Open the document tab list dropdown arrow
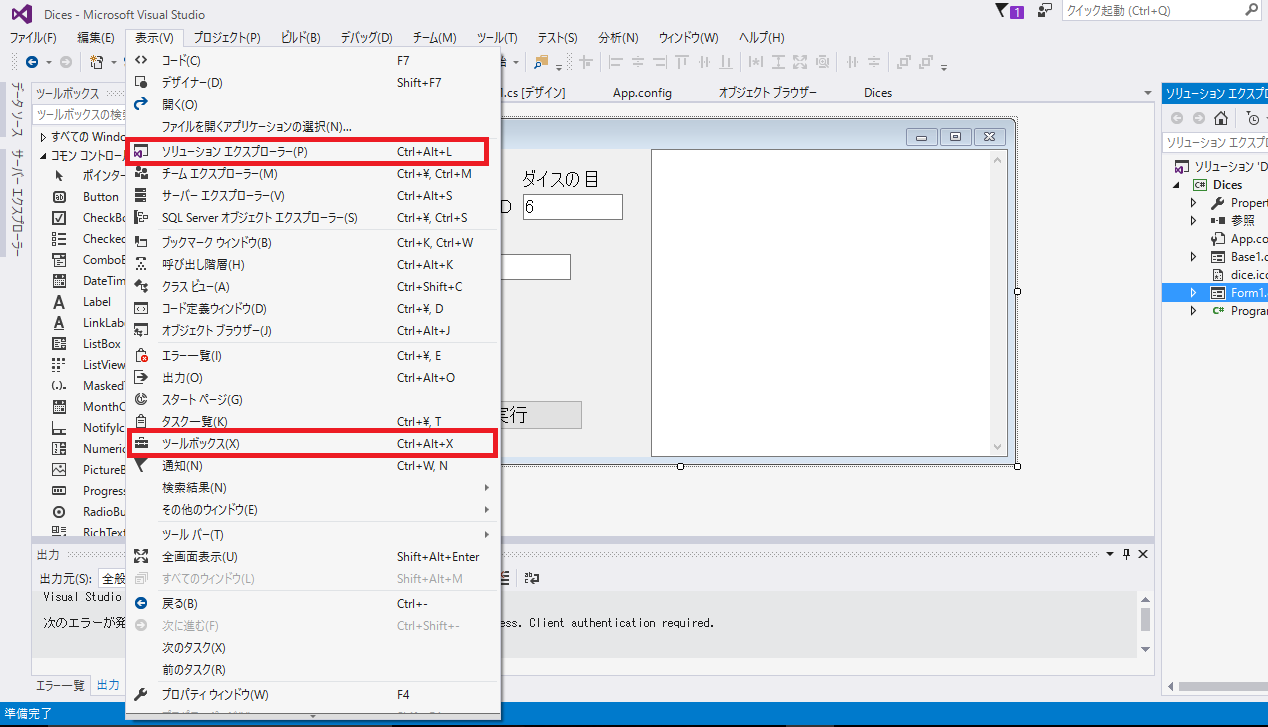Screen dimensions: 1268x727 [1147, 93]
